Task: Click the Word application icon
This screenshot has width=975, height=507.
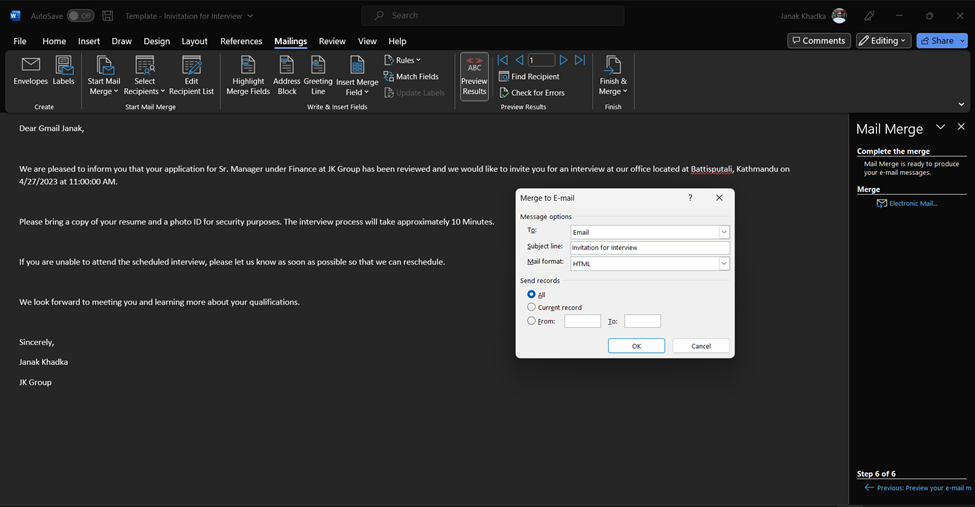Action: point(16,16)
